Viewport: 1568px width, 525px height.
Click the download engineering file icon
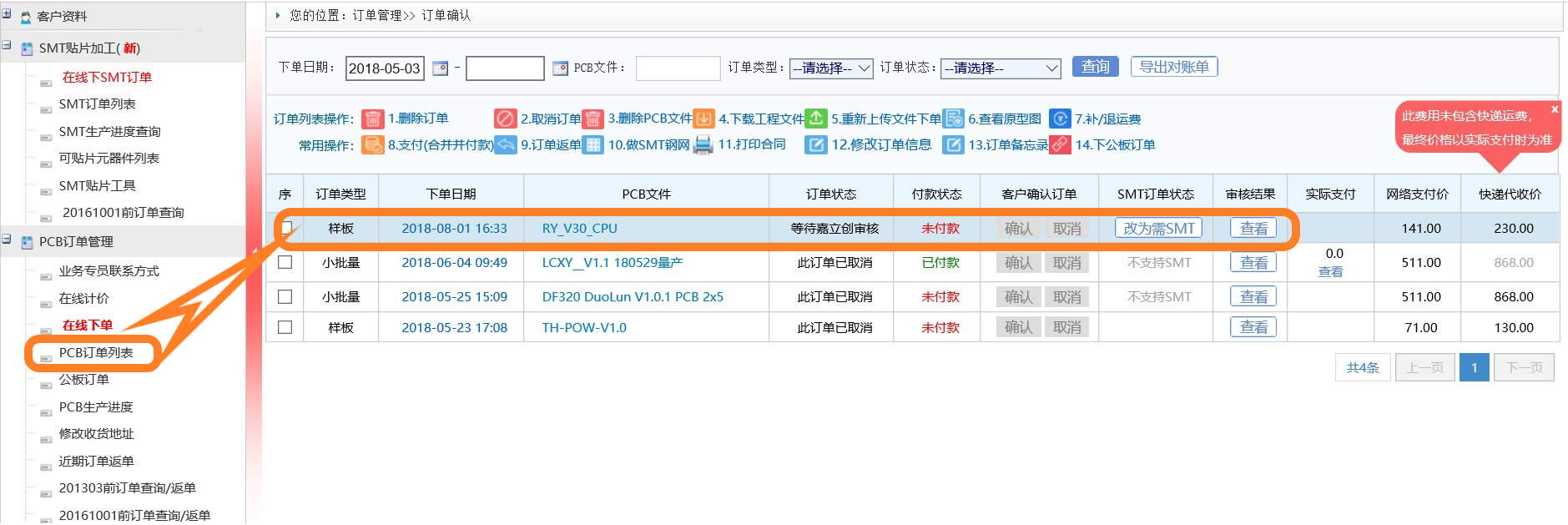tap(704, 119)
